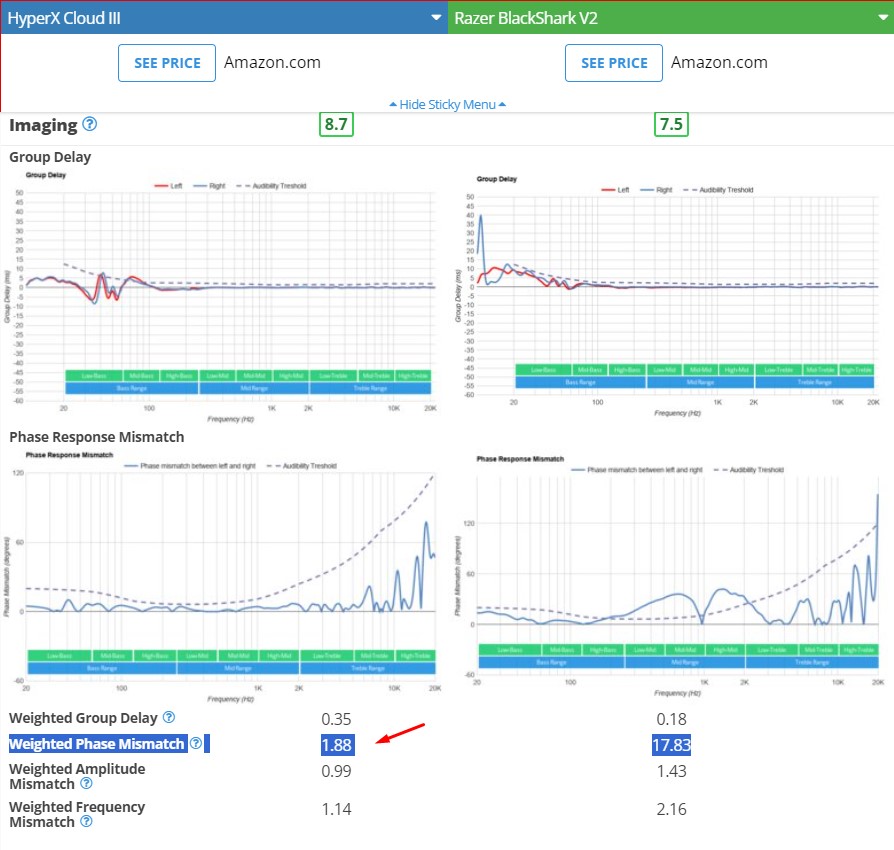Open Weighted Frequency Mismatch help icon

coord(86,821)
